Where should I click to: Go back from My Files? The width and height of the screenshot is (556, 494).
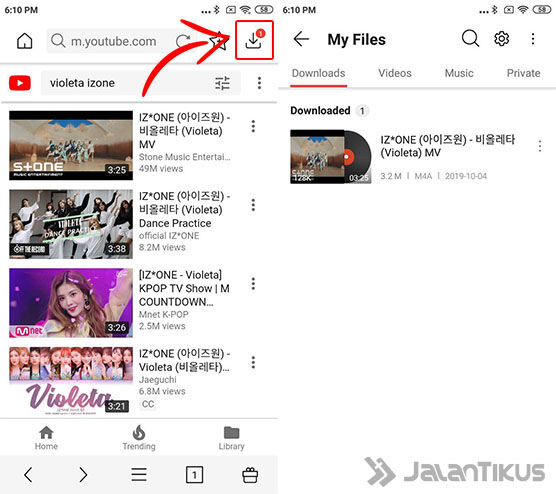301,39
